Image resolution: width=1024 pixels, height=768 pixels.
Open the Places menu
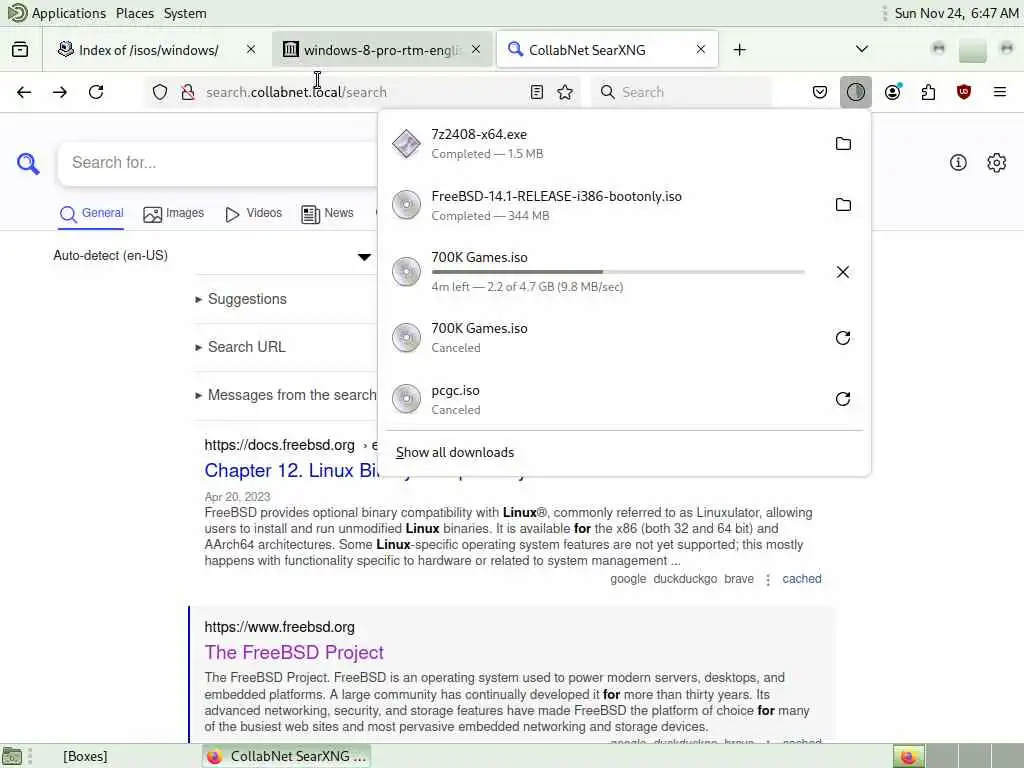[135, 13]
